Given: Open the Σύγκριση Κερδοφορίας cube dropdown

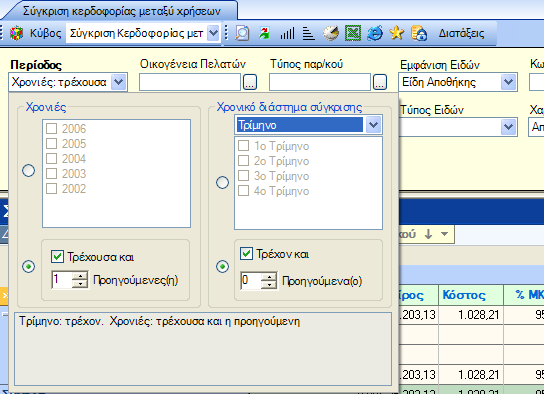Looking at the screenshot, I should coord(213,33).
